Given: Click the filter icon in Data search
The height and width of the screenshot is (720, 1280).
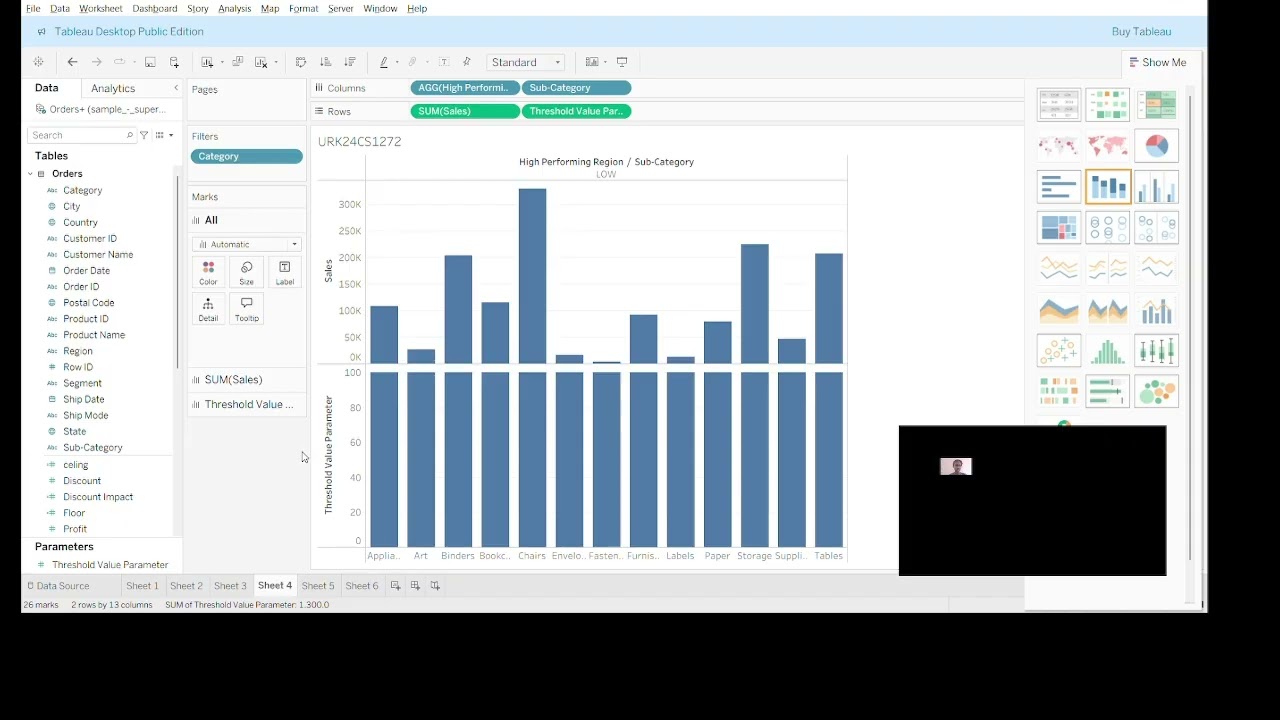Looking at the screenshot, I should tap(144, 135).
